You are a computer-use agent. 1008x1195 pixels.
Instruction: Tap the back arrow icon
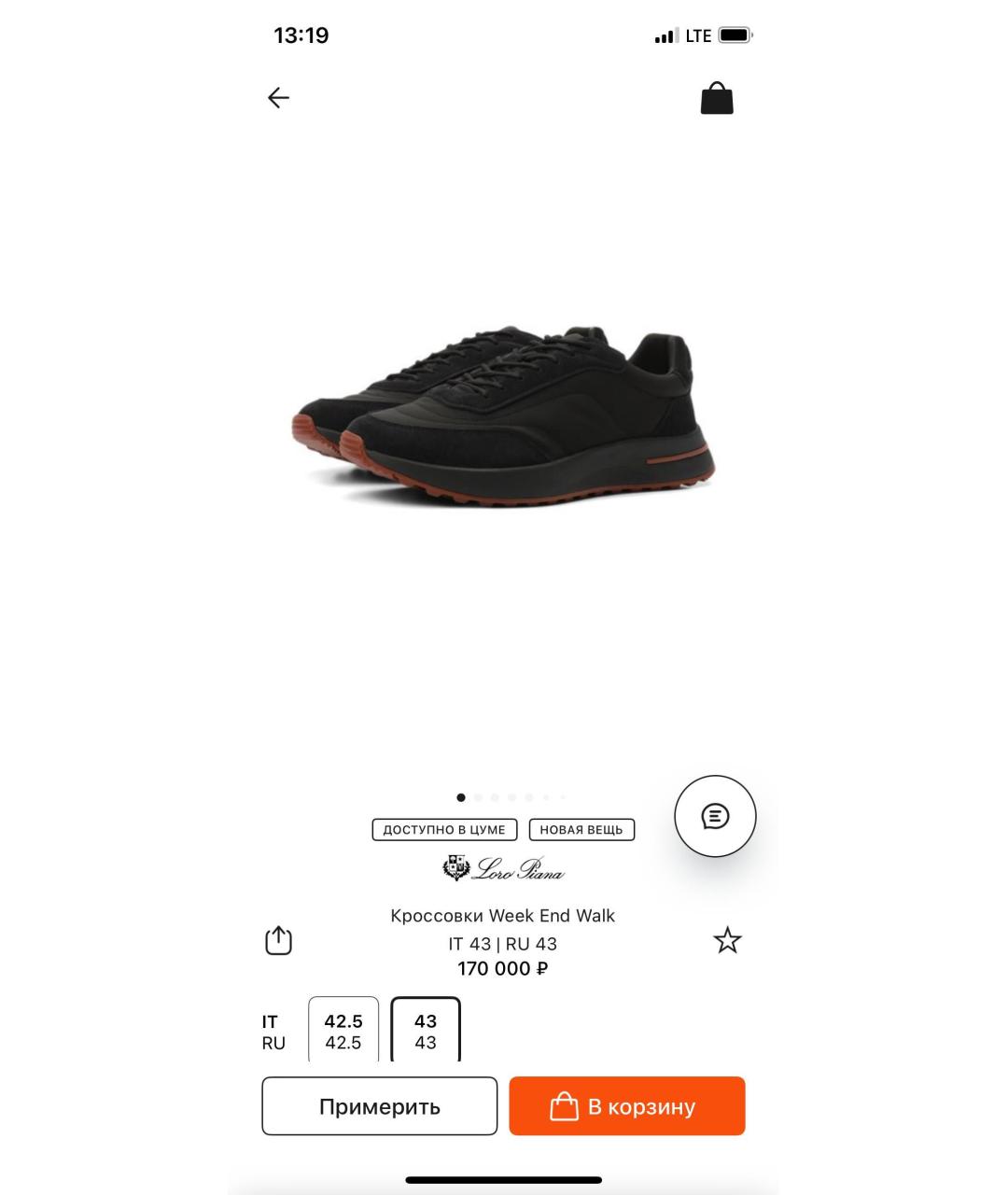tap(278, 98)
